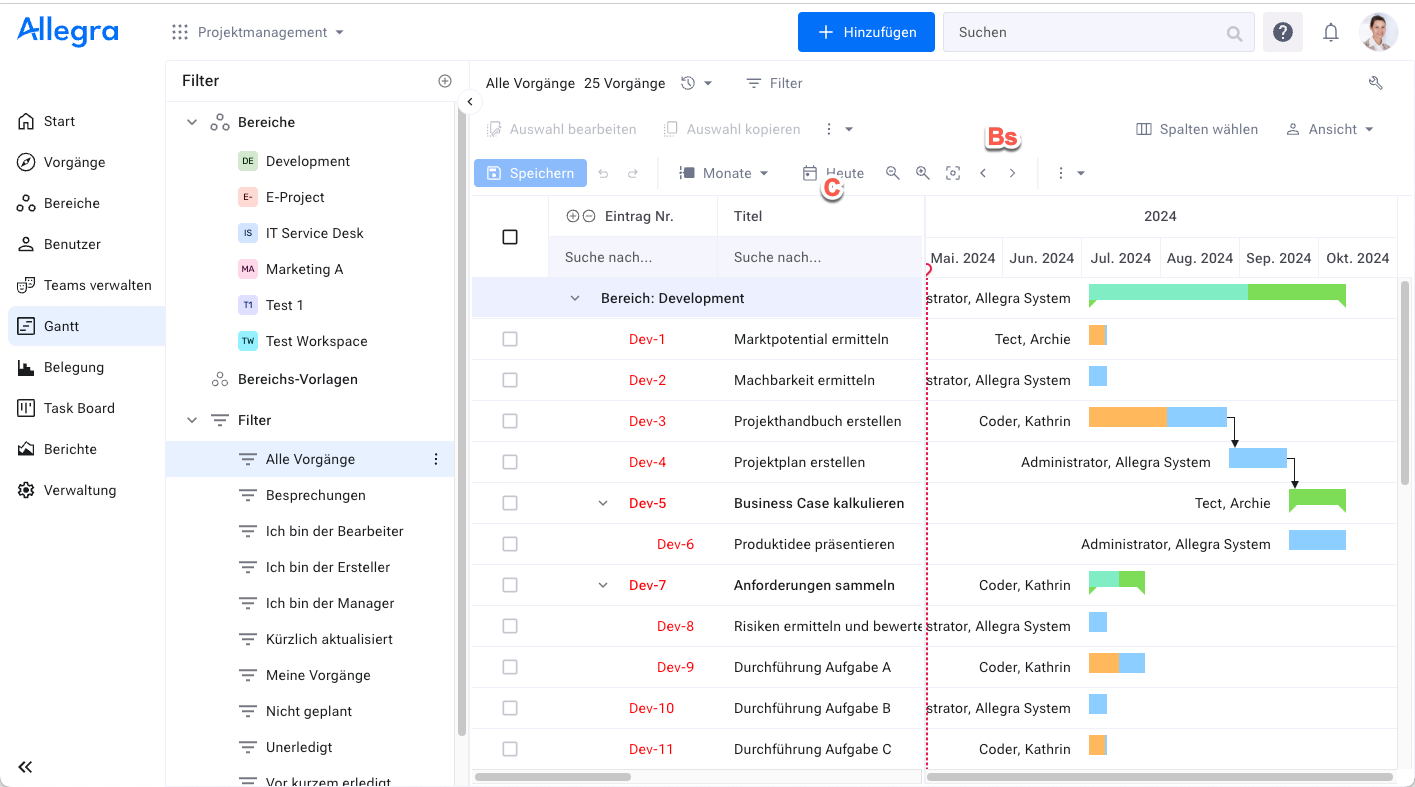Add a new filter with plus icon
This screenshot has height=787, width=1415.
[445, 81]
